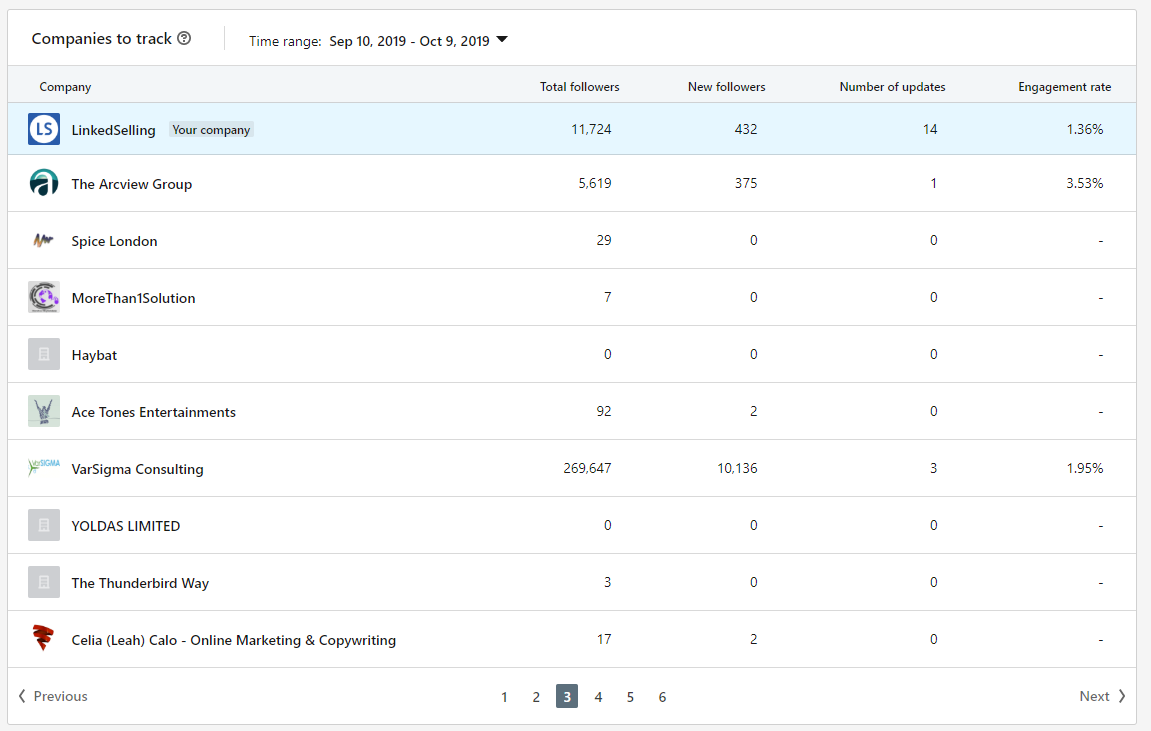Click the Ace Tones Entertainments logo
Image resolution: width=1151 pixels, height=731 pixels.
click(x=44, y=411)
